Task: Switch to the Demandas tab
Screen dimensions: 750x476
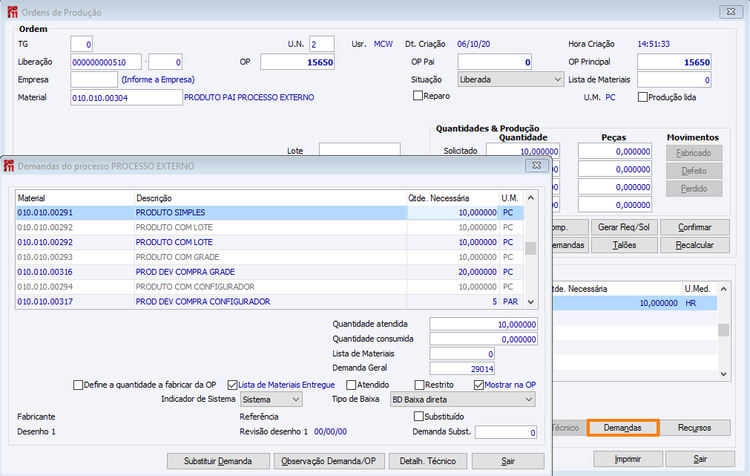Action: [622, 427]
